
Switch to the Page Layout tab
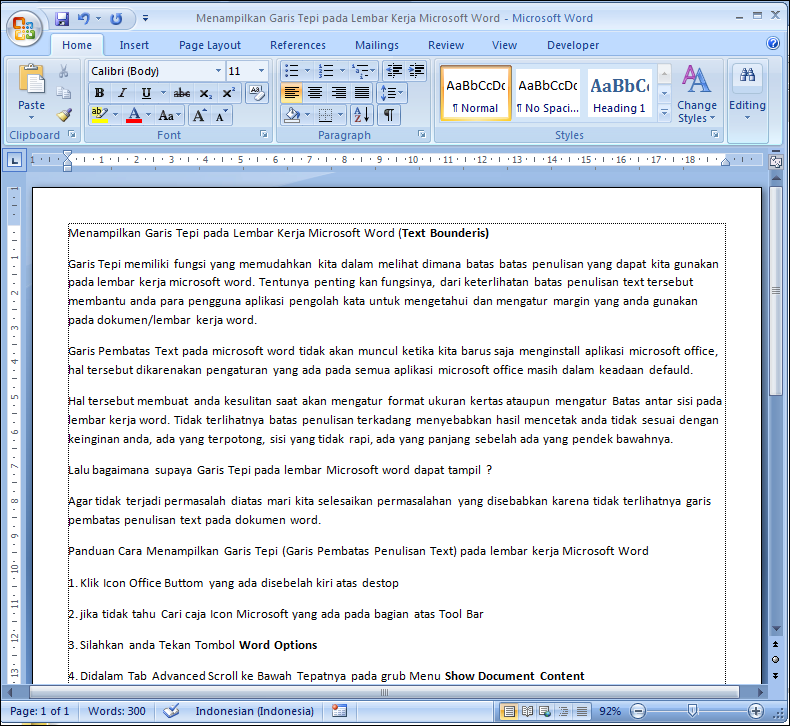click(210, 45)
